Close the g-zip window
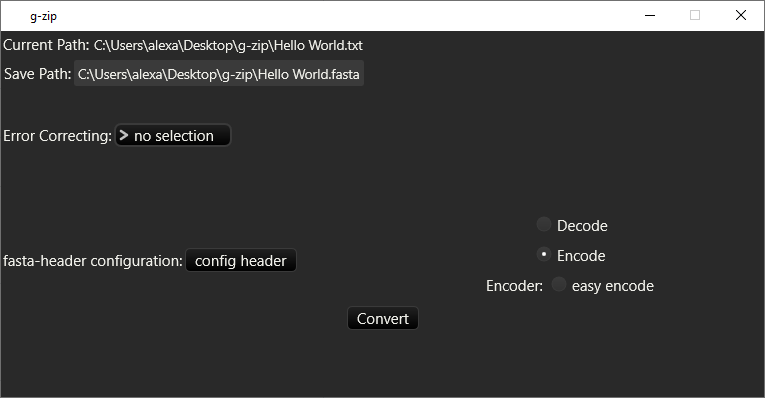765x398 pixels. click(741, 16)
